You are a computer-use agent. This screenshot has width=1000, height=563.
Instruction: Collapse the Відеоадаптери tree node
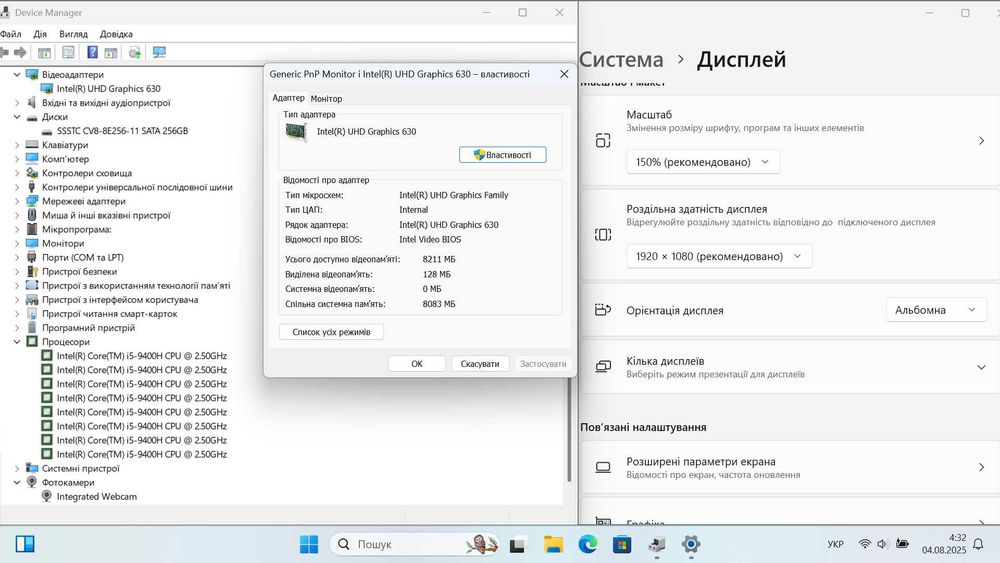pos(17,75)
